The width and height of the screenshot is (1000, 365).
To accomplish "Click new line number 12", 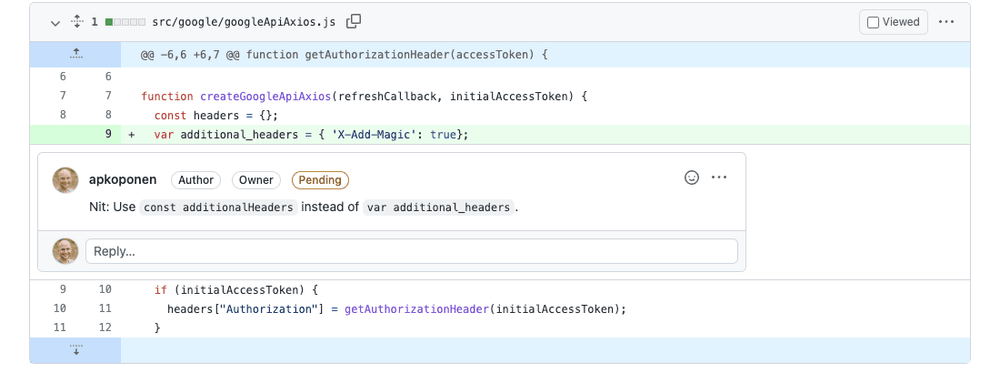I will 105,328.
